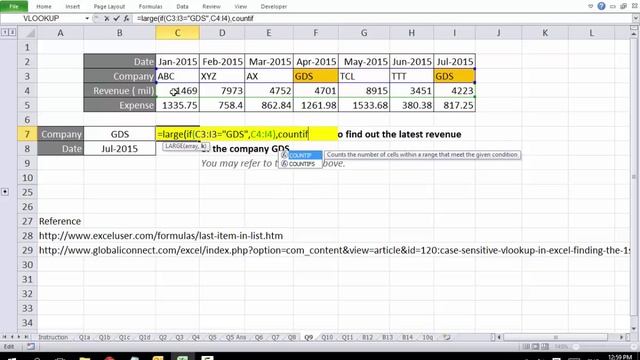Open Excel icon in the taskbar
The height and width of the screenshot is (360, 640).
click(x=182, y=358)
